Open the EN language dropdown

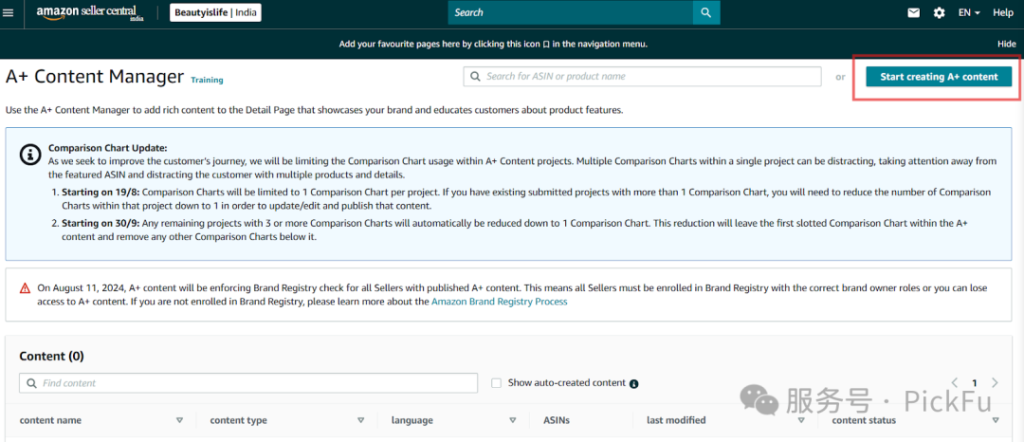(x=968, y=13)
